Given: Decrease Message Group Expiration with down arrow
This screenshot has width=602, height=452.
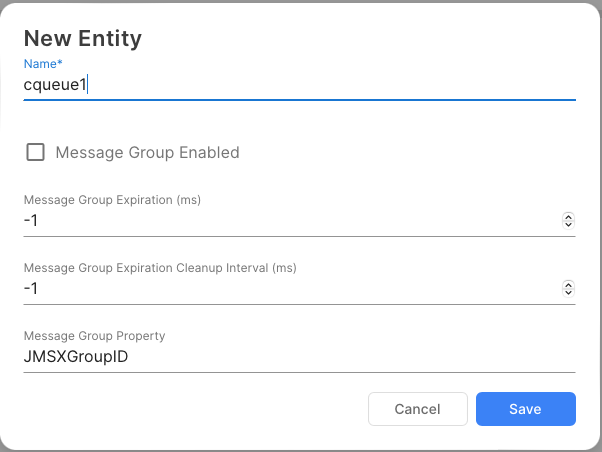Looking at the screenshot, I should click(568, 224).
